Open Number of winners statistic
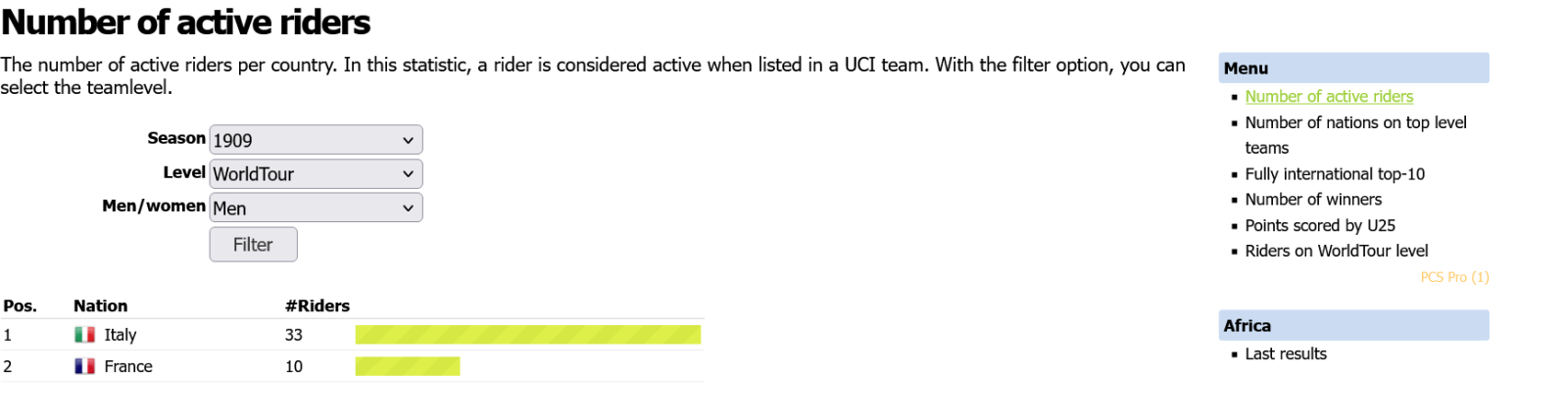This screenshot has height=420, width=1568. click(1313, 200)
